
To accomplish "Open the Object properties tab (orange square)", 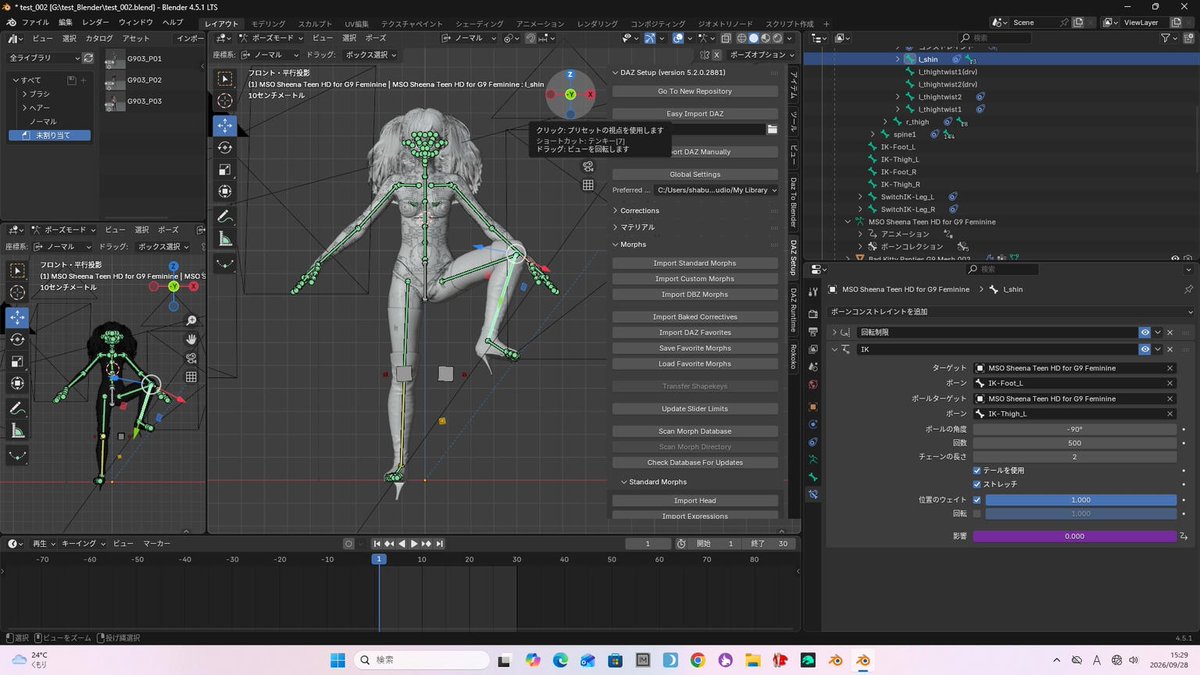I will [x=813, y=407].
